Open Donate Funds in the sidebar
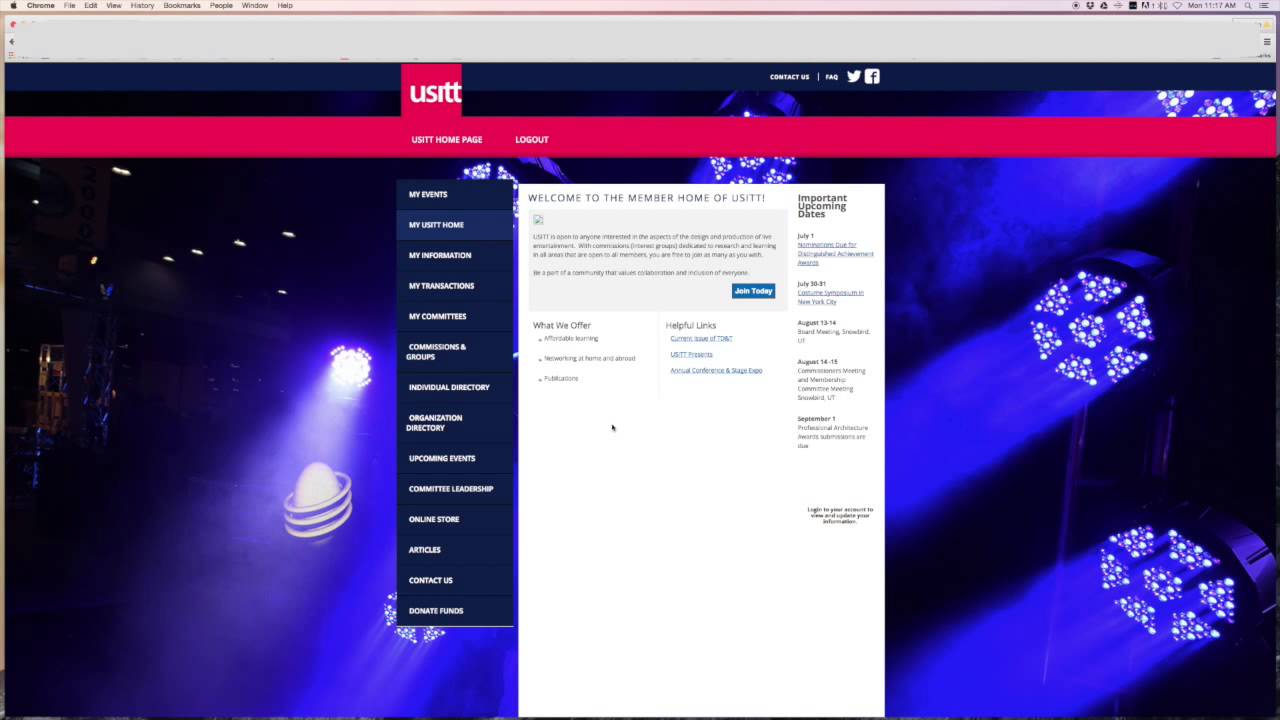The height and width of the screenshot is (720, 1280). 455,611
